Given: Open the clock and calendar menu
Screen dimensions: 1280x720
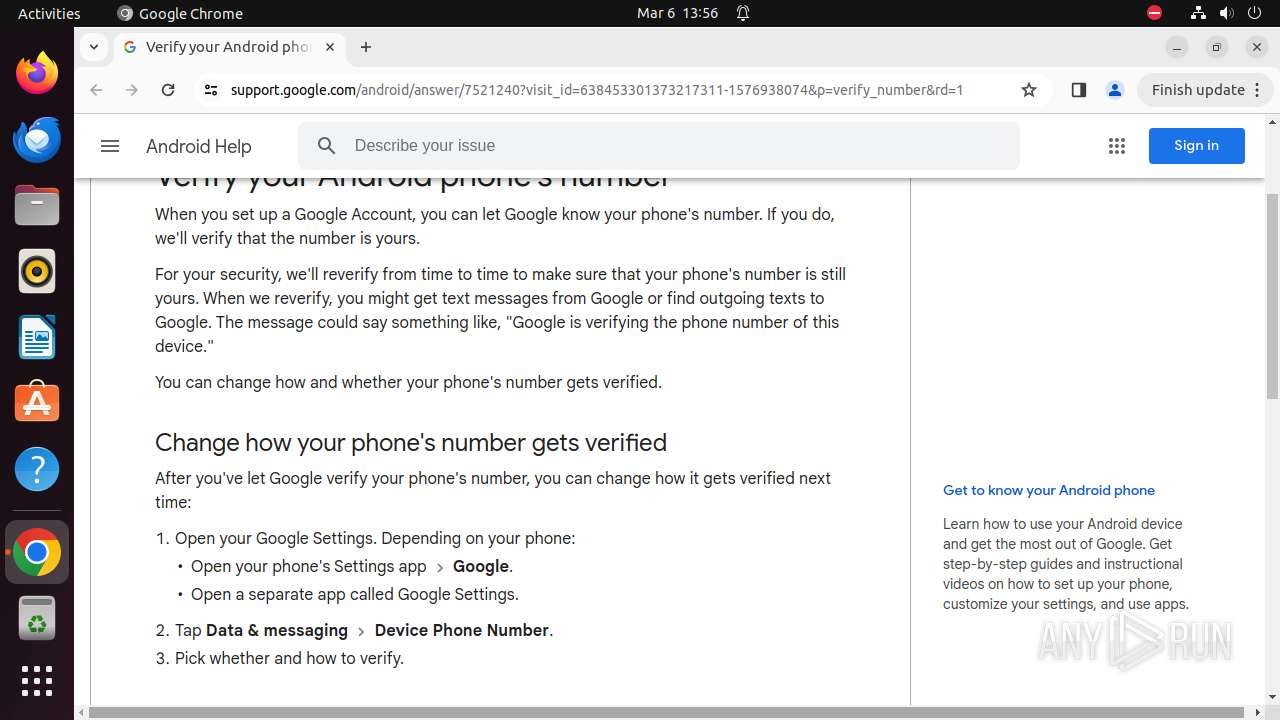Looking at the screenshot, I should tap(678, 13).
